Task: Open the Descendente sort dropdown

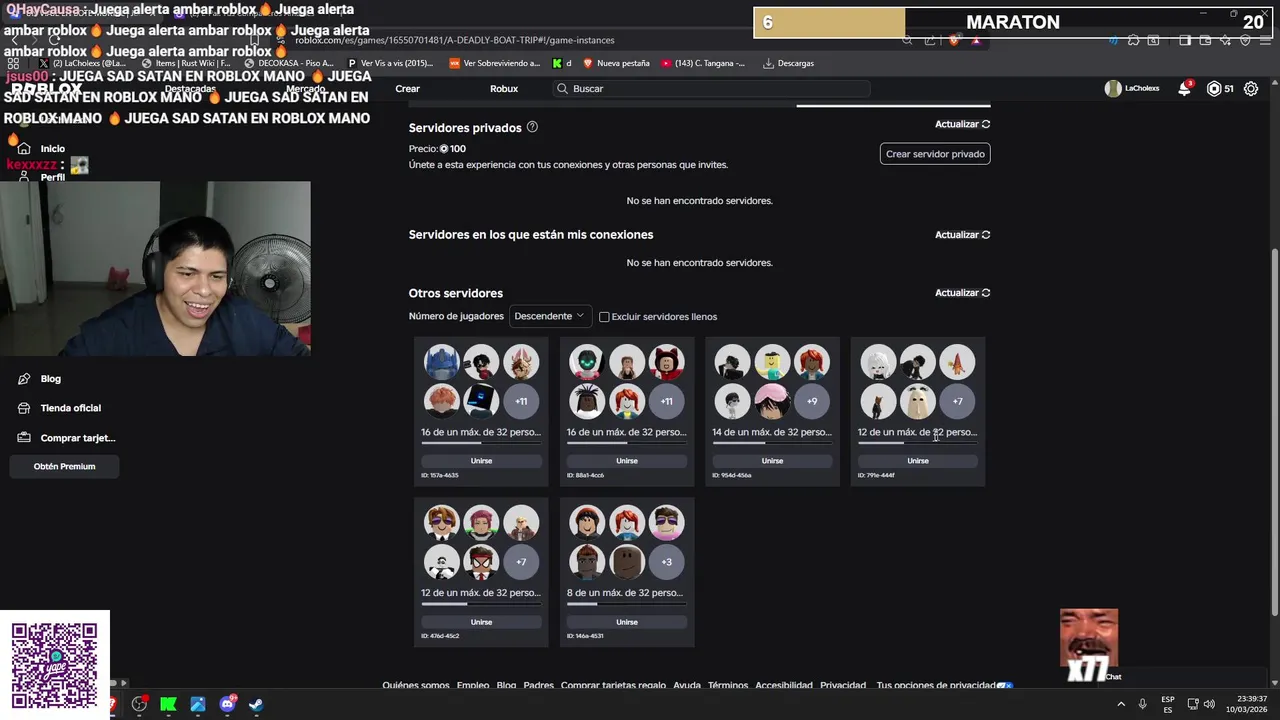Action: 550,316
